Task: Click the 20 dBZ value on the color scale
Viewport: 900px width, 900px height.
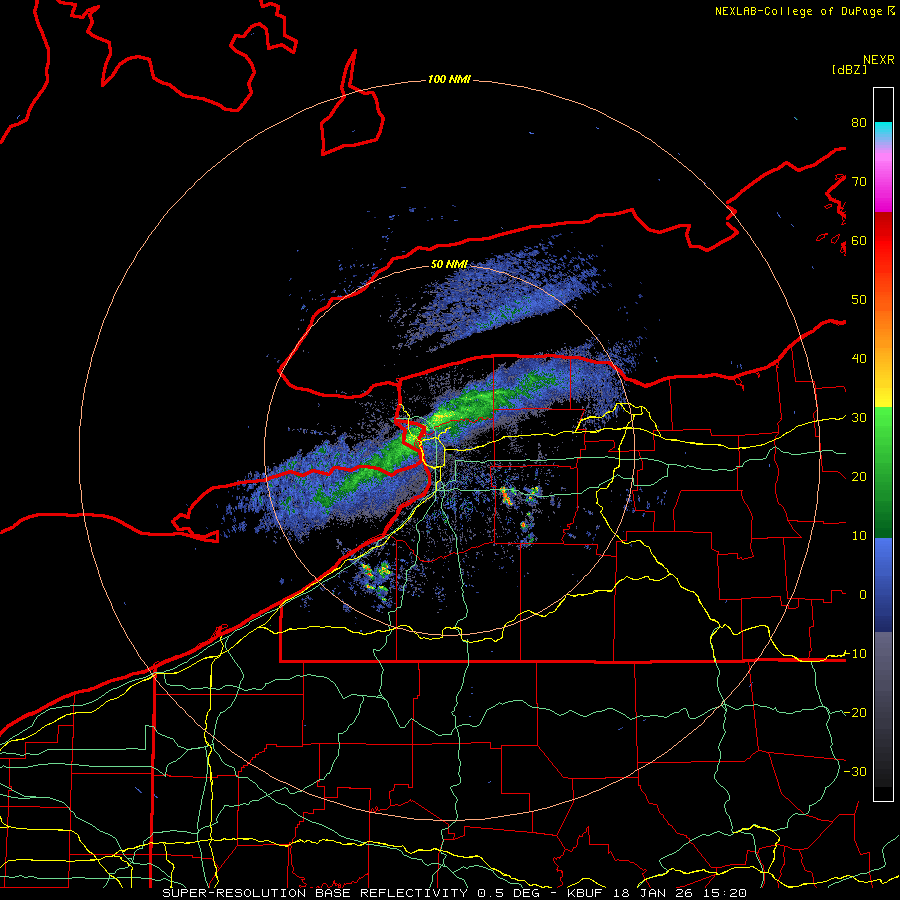Action: 859,476
